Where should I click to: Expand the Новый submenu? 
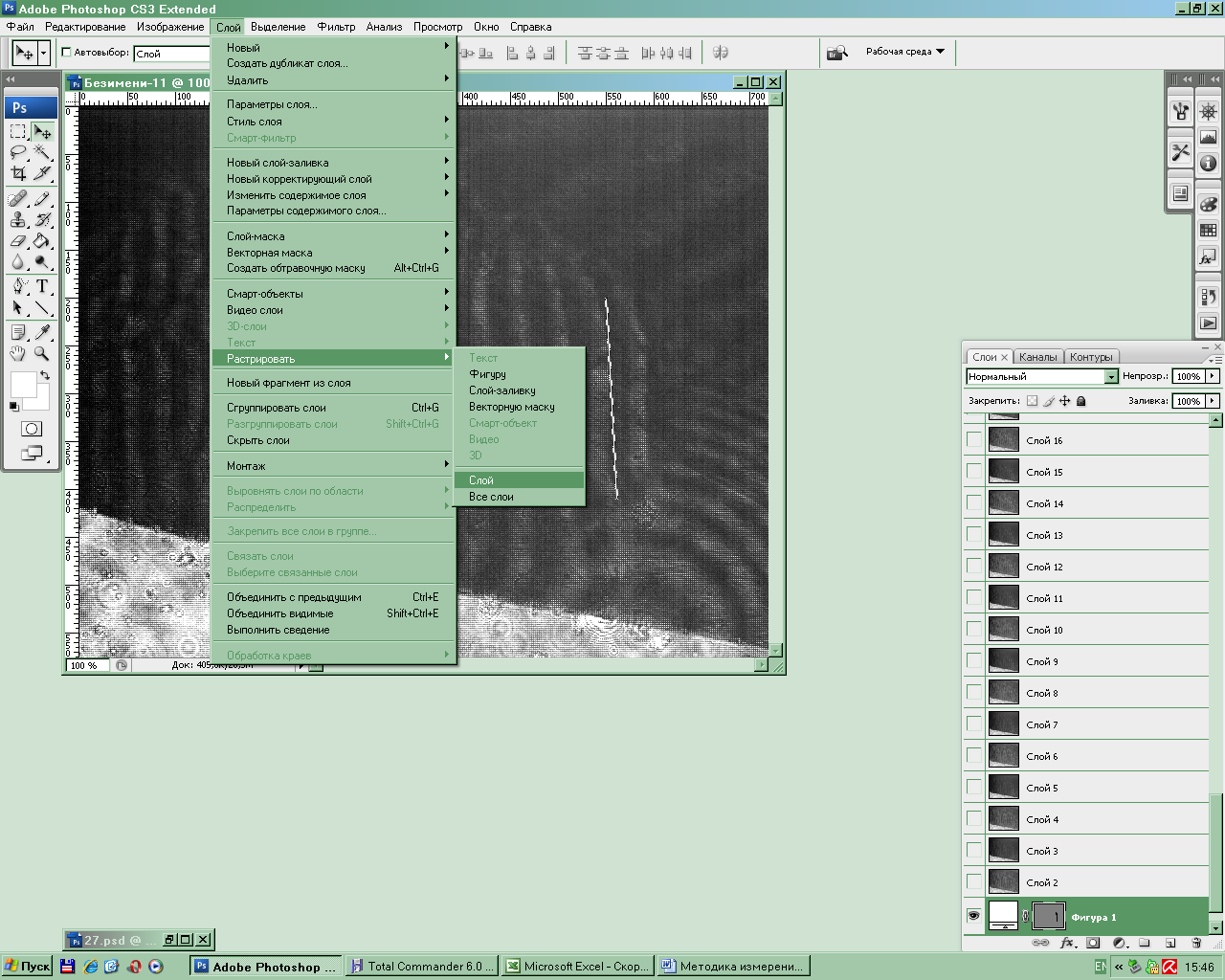[x=334, y=47]
